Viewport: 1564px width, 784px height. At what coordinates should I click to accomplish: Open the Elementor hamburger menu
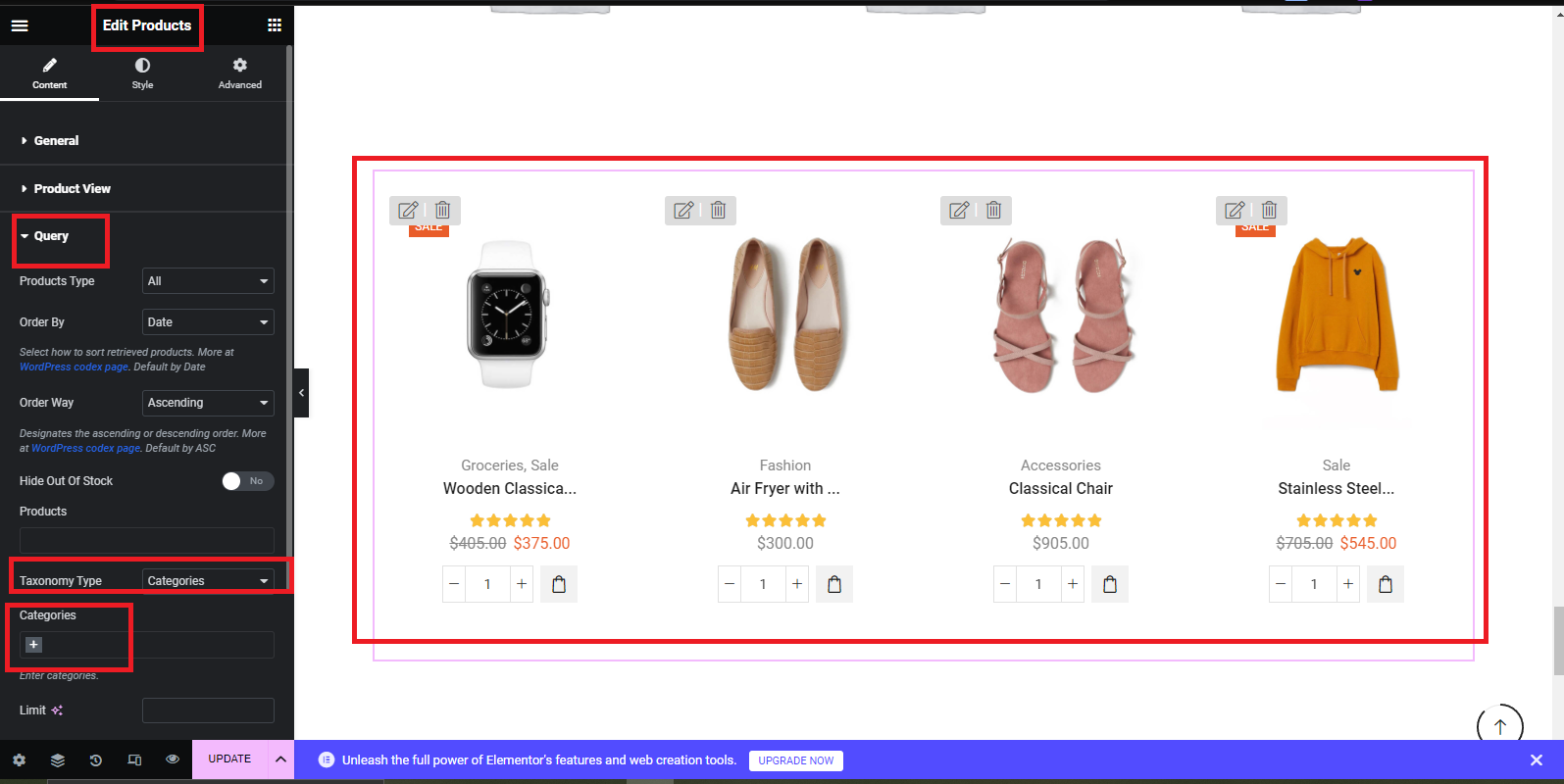[x=20, y=25]
